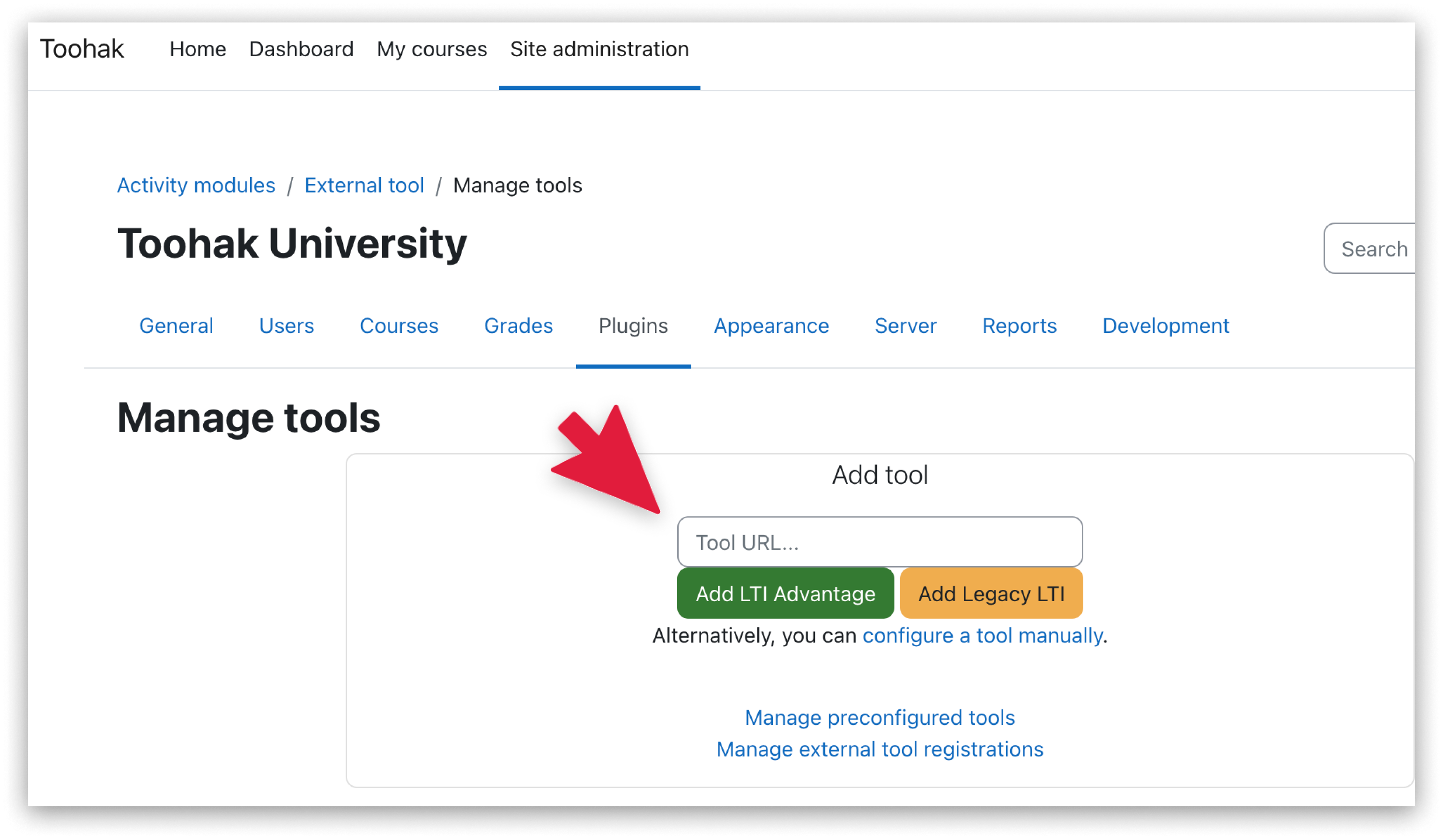Click the Toohak site logo text
Viewport: 1443px width, 840px height.
click(x=82, y=49)
